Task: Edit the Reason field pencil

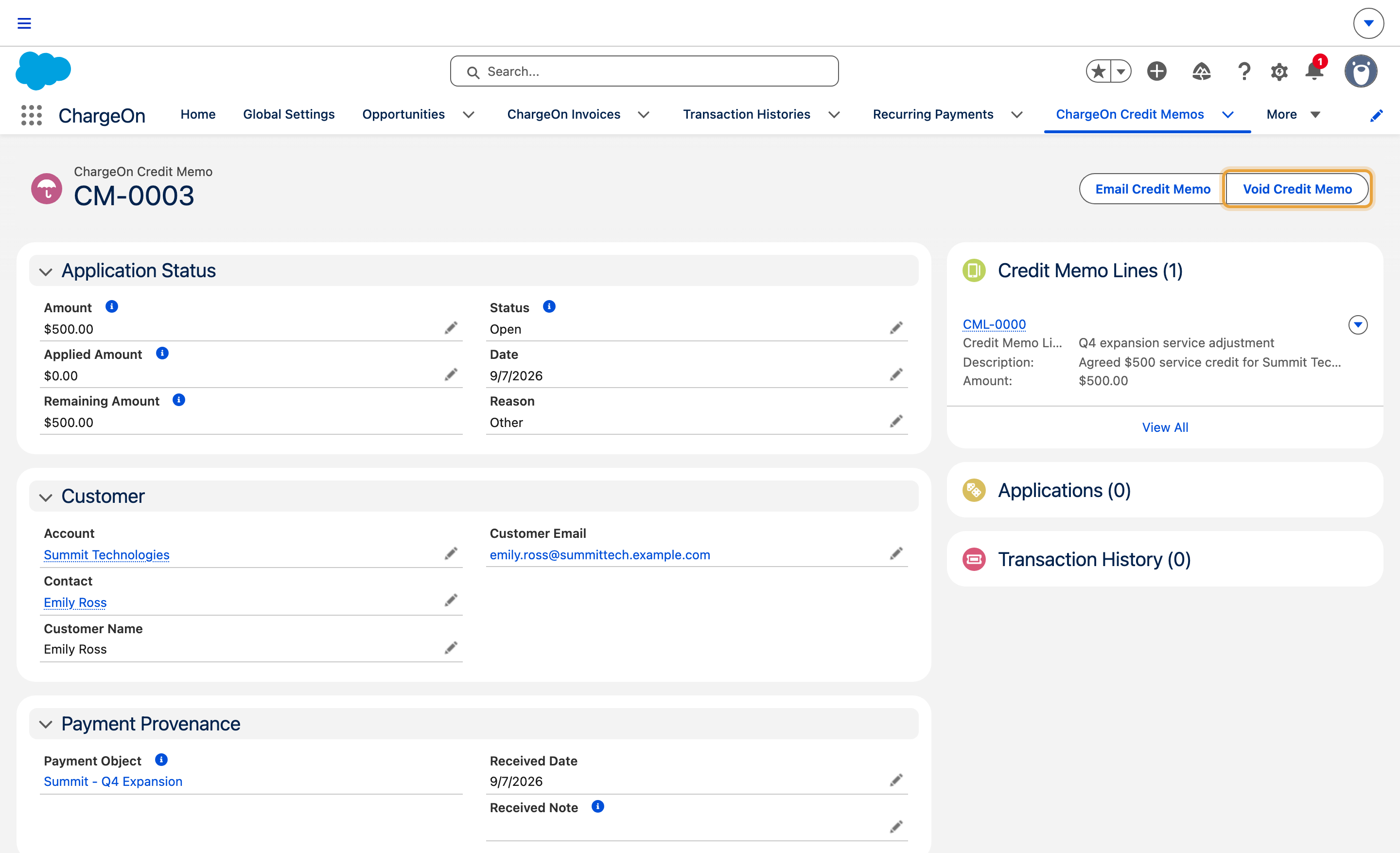Action: click(896, 421)
